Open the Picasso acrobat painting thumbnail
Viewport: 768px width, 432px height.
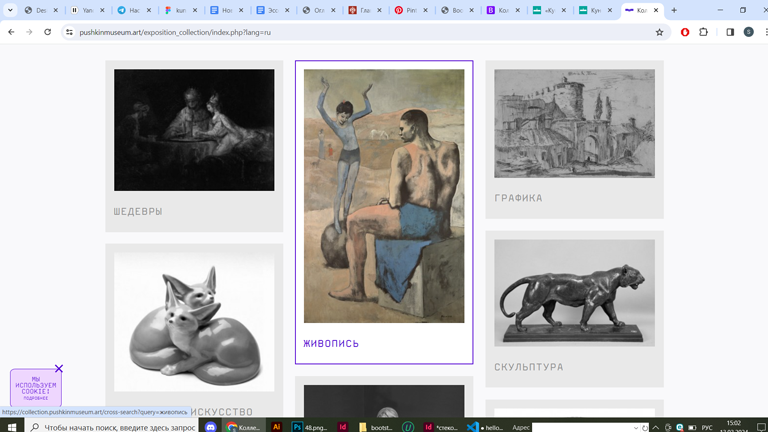(x=384, y=196)
